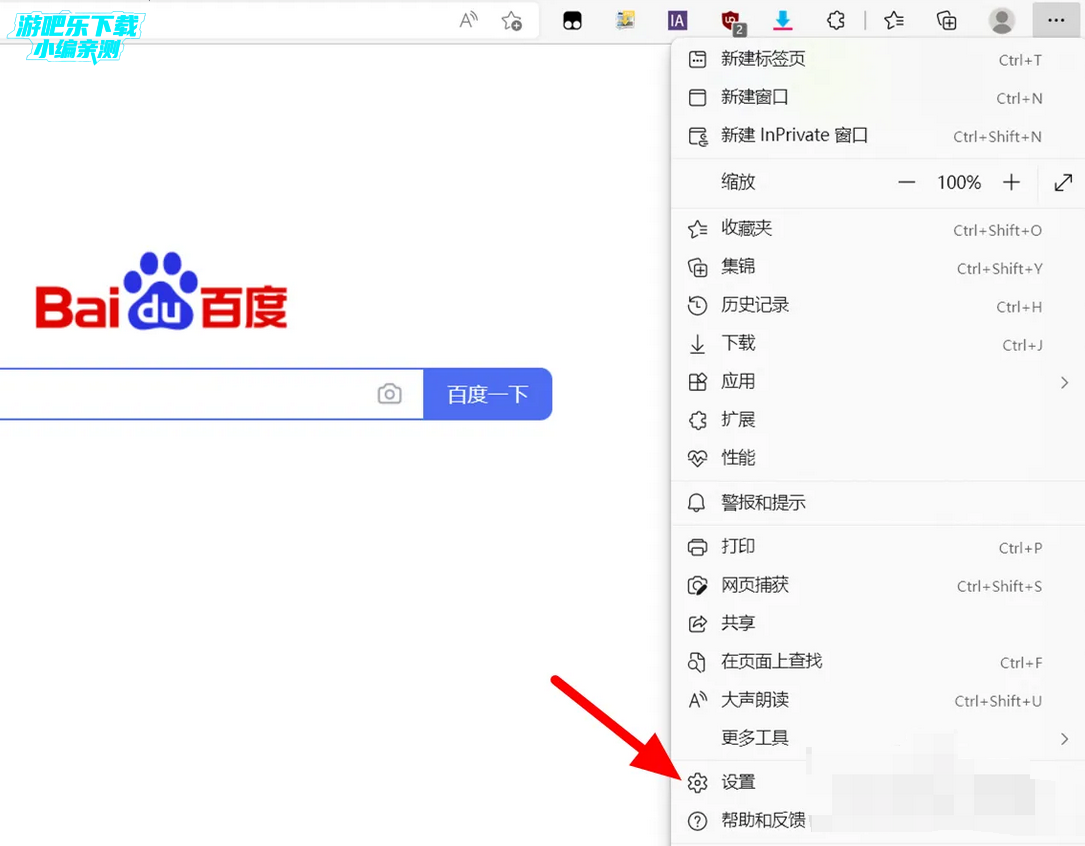Click the Baidu logo
This screenshot has height=846, width=1085.
pos(161,291)
